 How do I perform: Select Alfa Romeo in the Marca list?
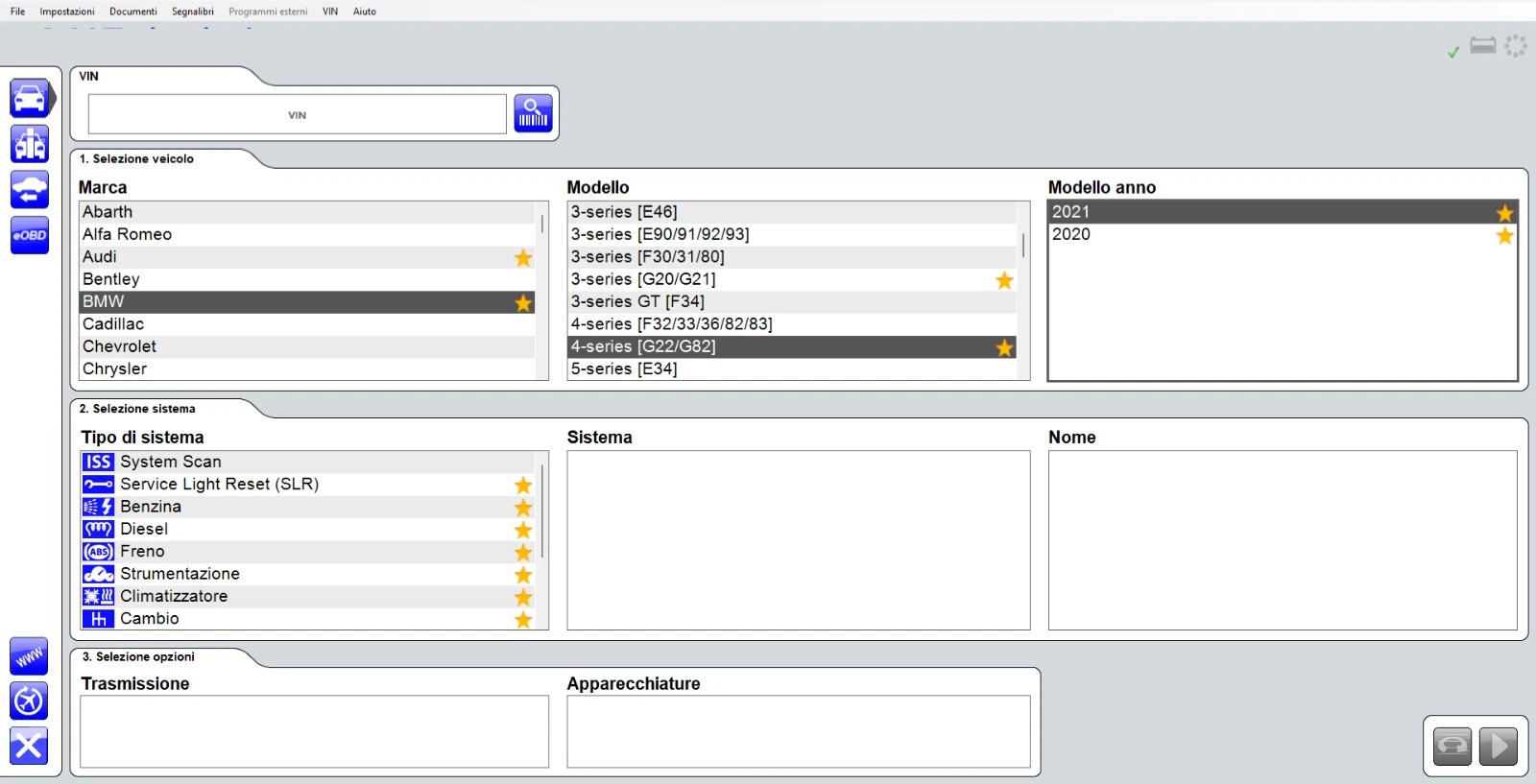127,234
